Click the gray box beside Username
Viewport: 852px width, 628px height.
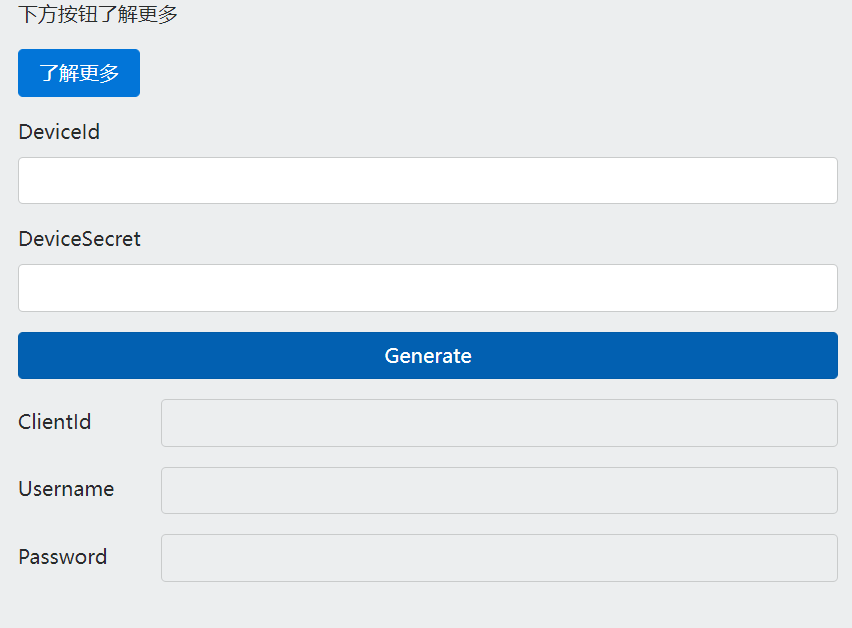click(499, 490)
